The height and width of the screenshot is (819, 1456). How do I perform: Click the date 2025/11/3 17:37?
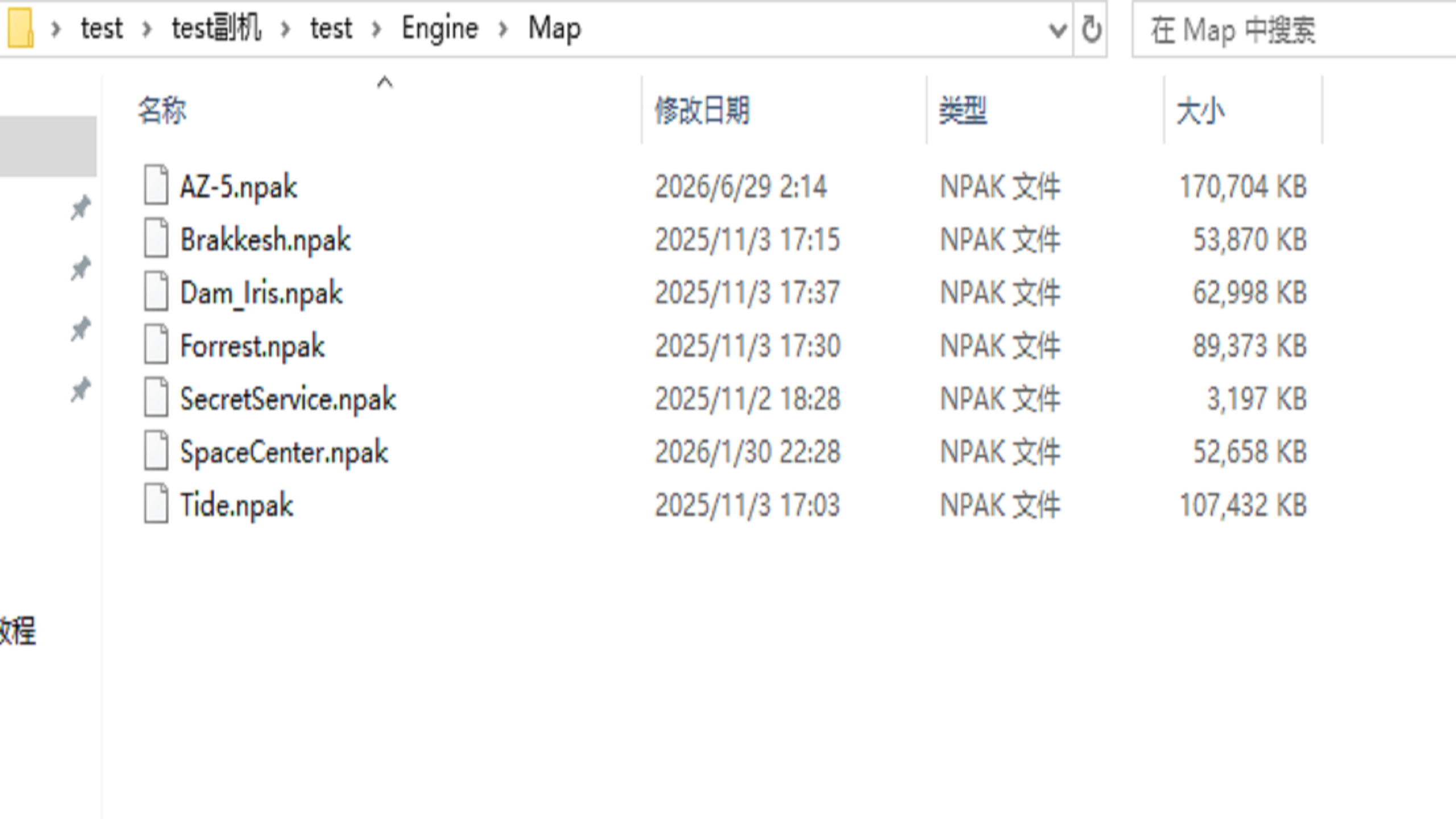(747, 293)
